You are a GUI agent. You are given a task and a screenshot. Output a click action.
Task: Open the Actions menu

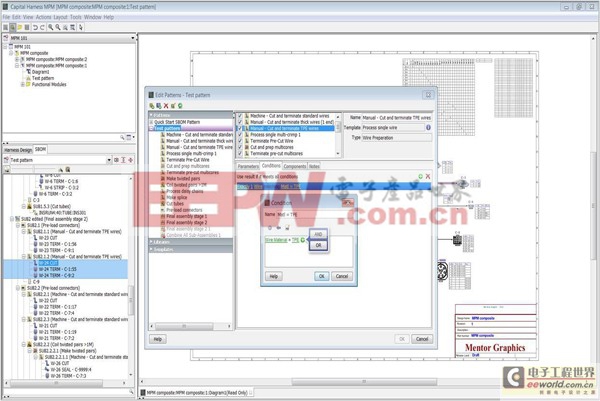[43, 17]
